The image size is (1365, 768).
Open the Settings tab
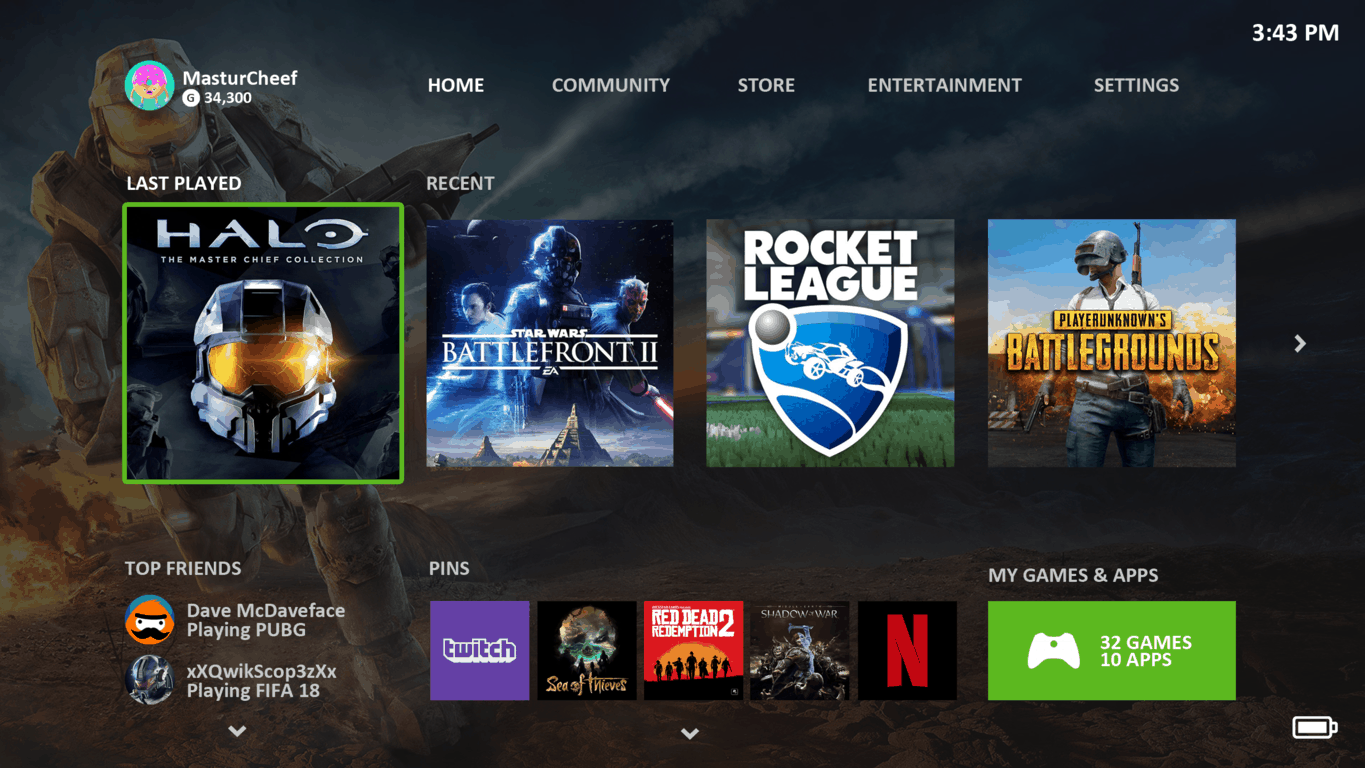point(1136,85)
